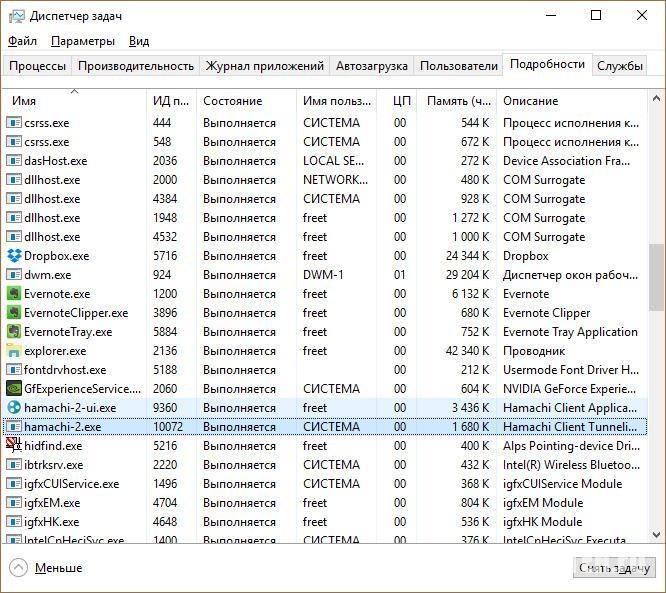Click the Меньше link
The height and width of the screenshot is (593, 666).
[x=59, y=568]
